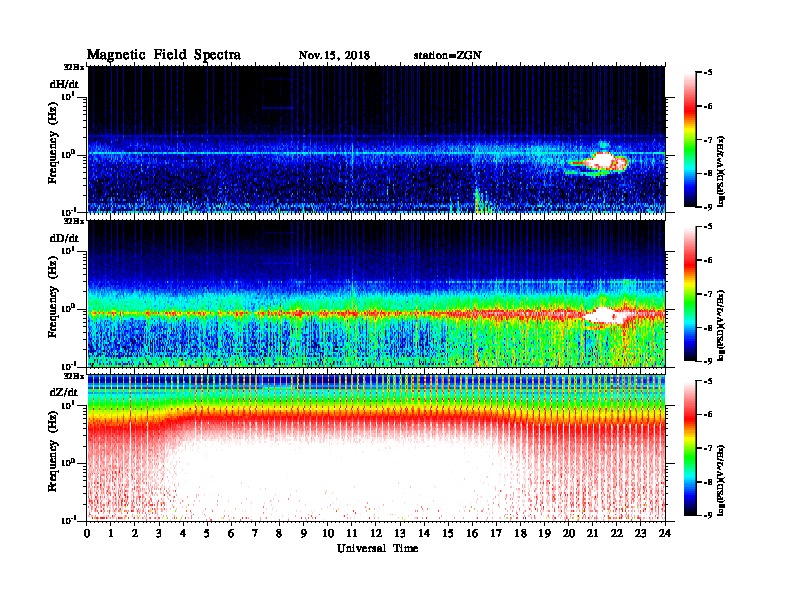Click the "Magnetic Field Spectra" title
This screenshot has height=612, width=792.
click(164, 55)
